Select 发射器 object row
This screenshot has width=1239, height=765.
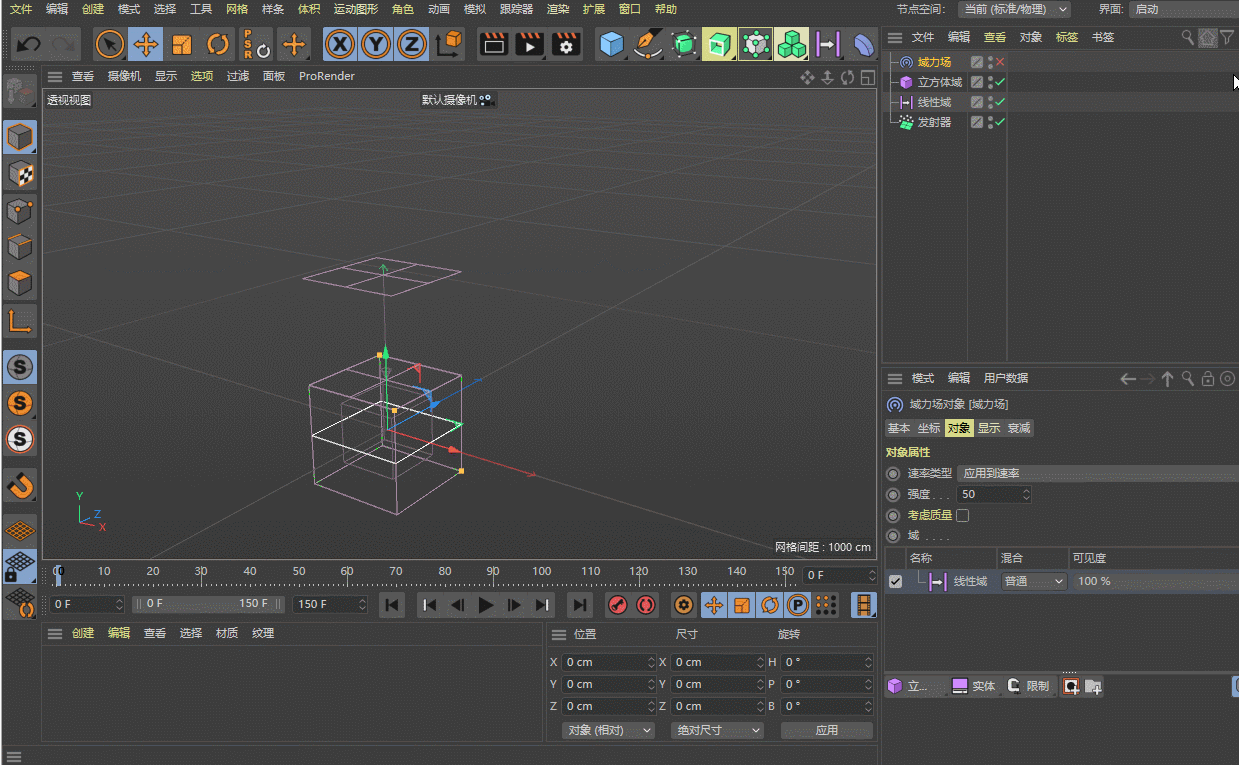pos(935,122)
